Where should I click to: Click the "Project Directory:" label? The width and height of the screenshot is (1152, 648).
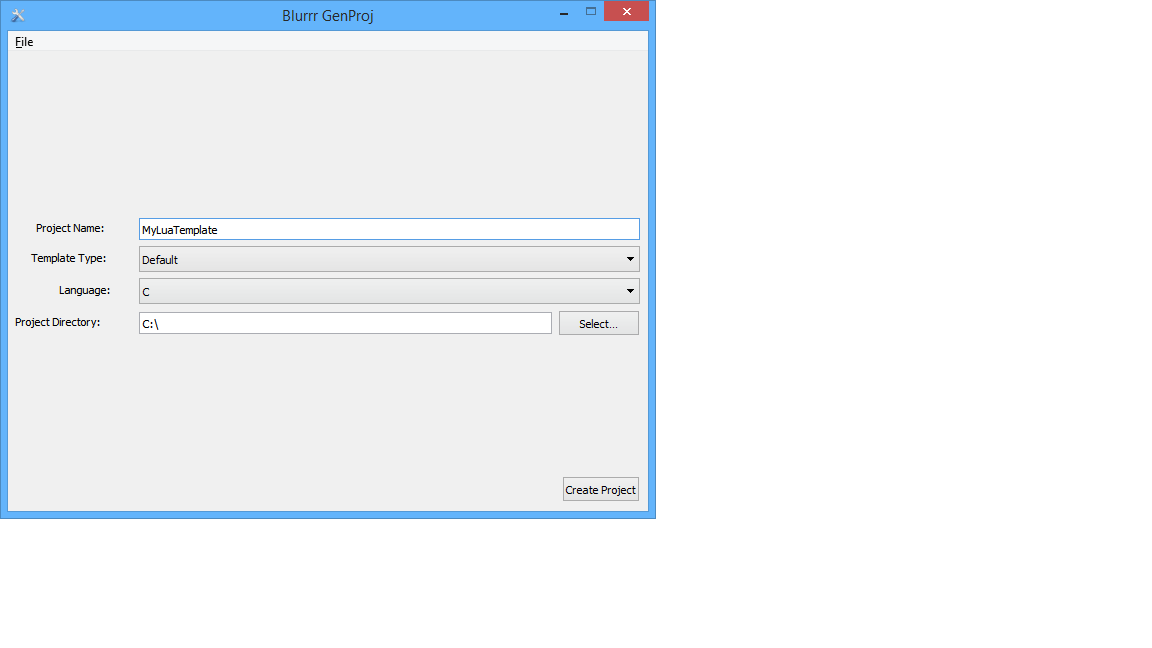[58, 322]
